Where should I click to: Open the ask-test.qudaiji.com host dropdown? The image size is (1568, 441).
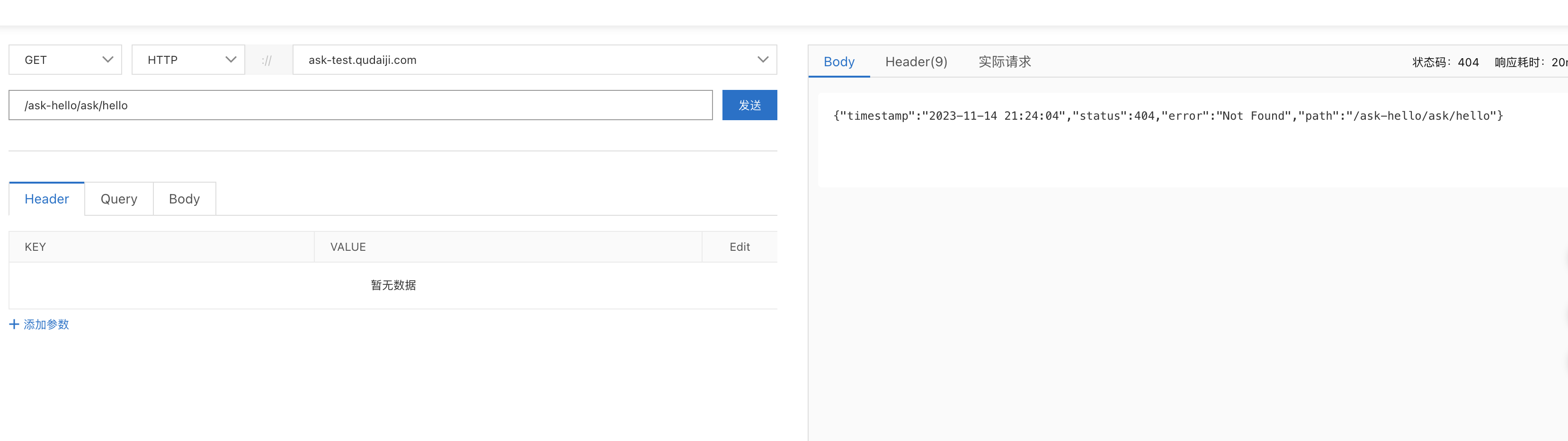click(535, 60)
